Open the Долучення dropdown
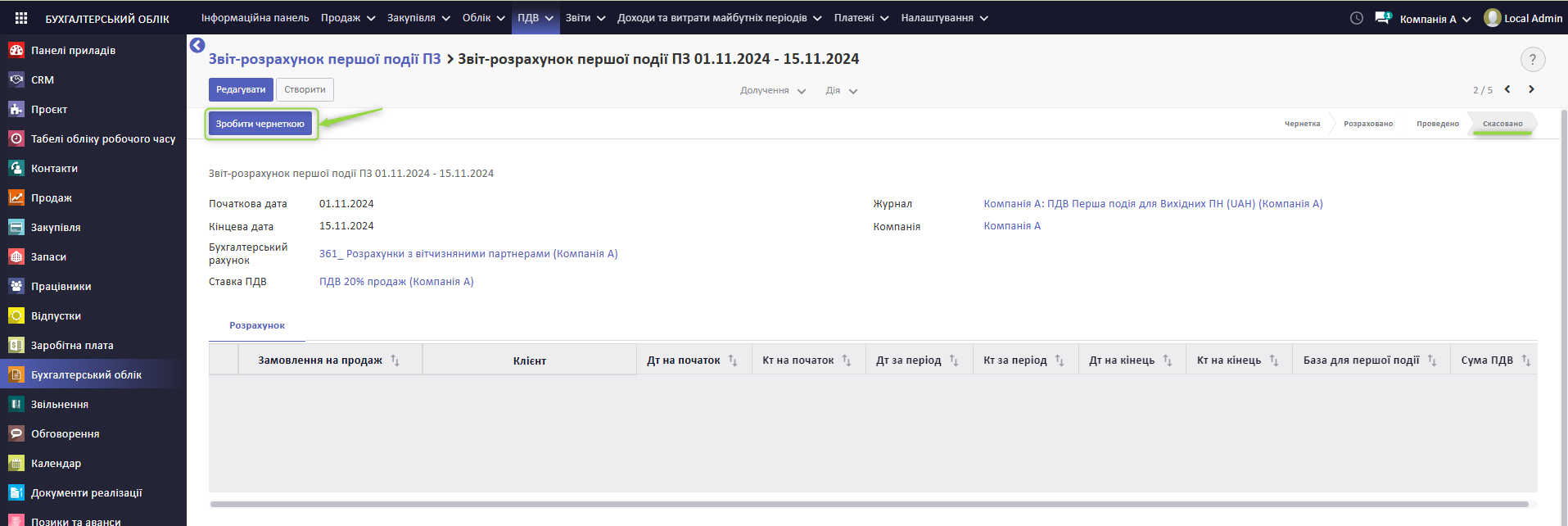This screenshot has width=1568, height=526. pyautogui.click(x=773, y=90)
